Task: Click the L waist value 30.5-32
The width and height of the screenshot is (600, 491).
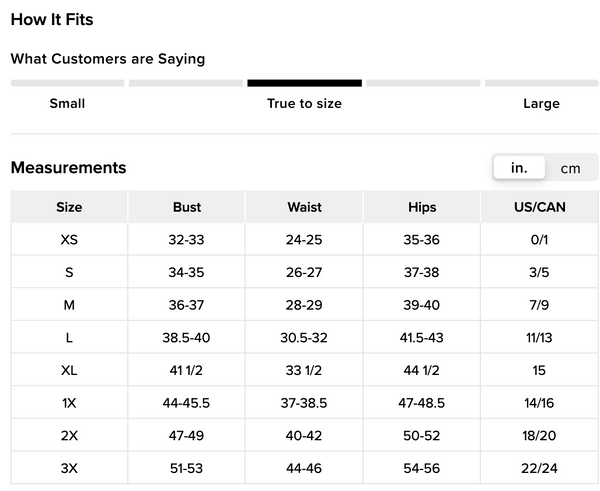Action: point(304,338)
